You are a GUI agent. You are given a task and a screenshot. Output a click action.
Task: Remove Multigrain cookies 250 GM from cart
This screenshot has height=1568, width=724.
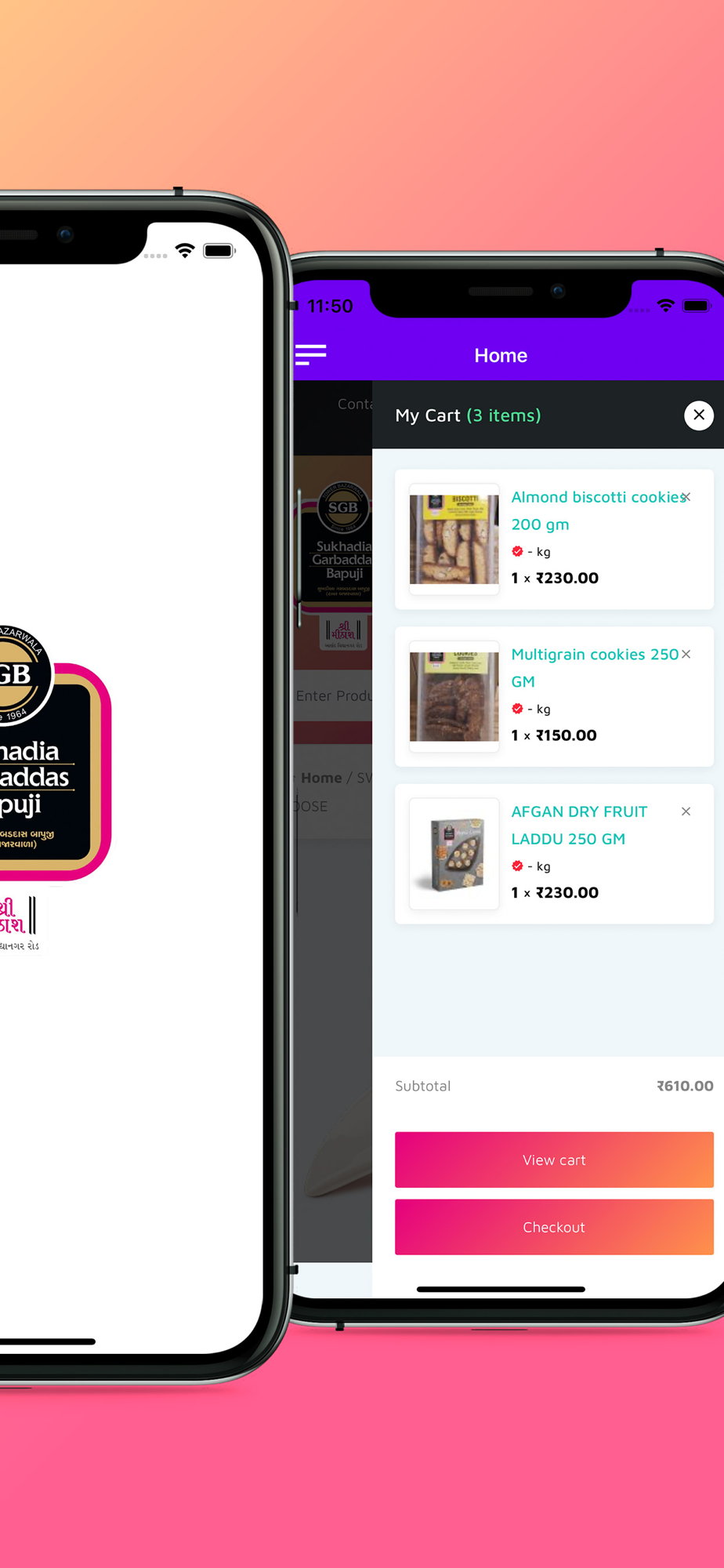[x=686, y=654]
